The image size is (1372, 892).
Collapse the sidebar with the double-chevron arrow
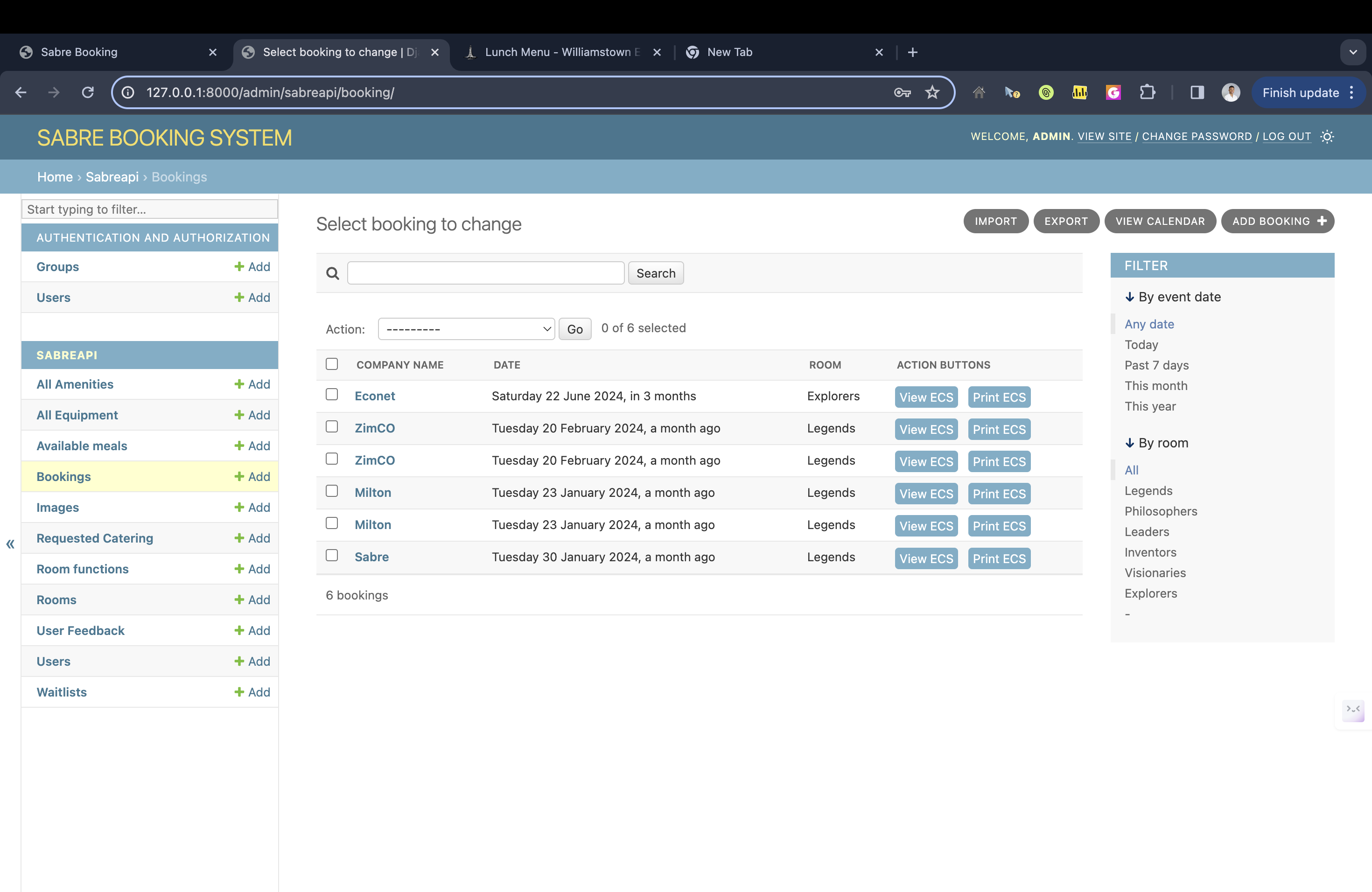pyautogui.click(x=9, y=544)
